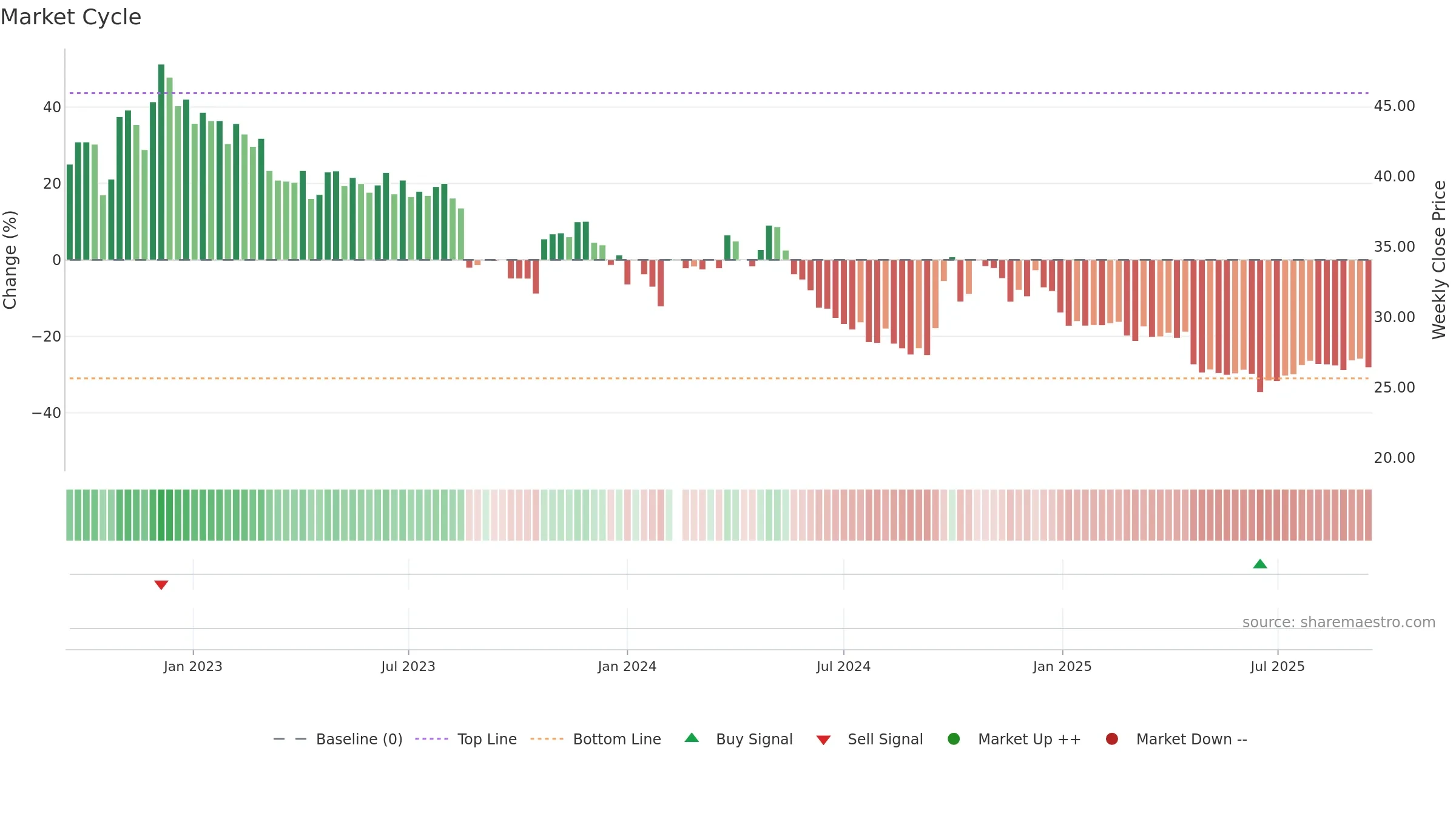Click the 40.00 tick on price axis
Screen dimensions: 1456x819
1394,177
